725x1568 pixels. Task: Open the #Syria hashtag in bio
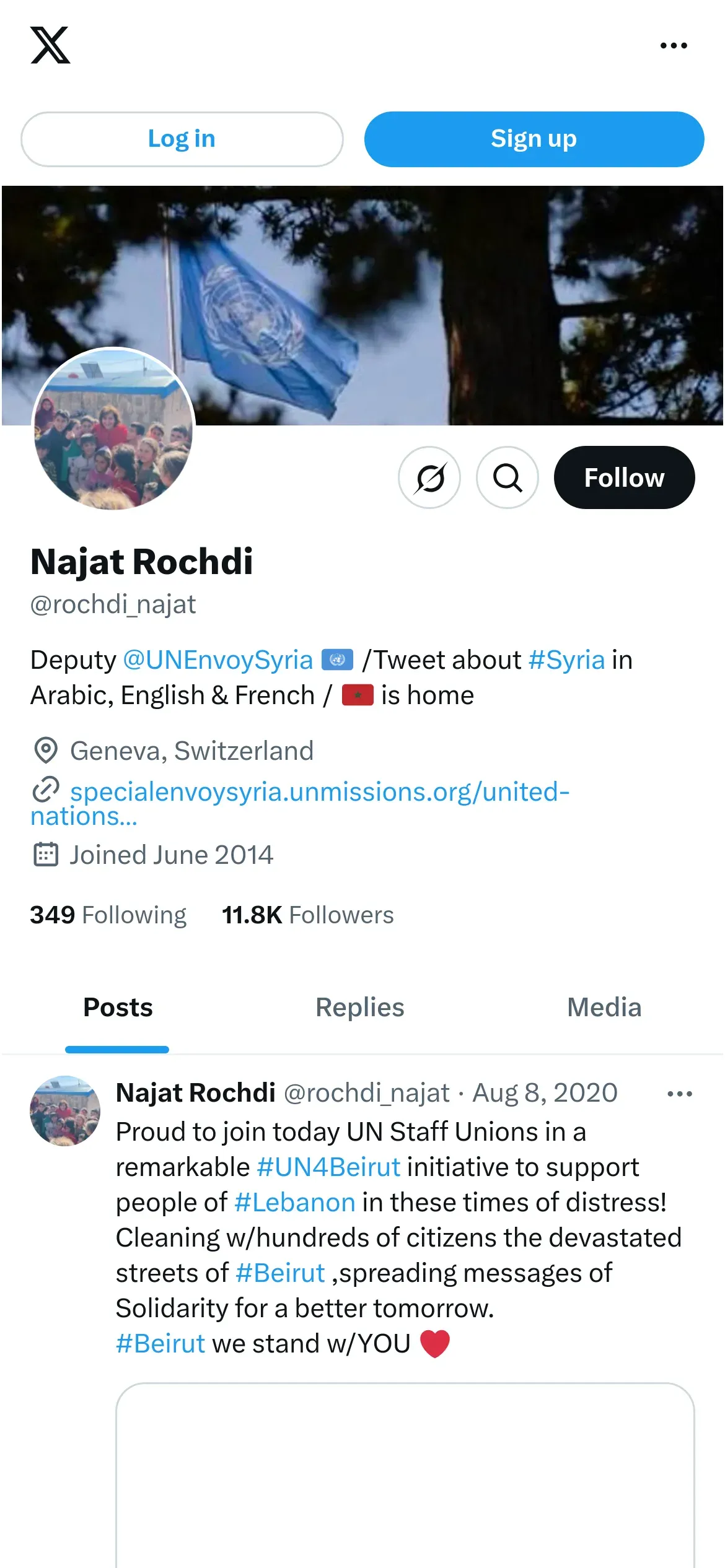pyautogui.click(x=566, y=660)
